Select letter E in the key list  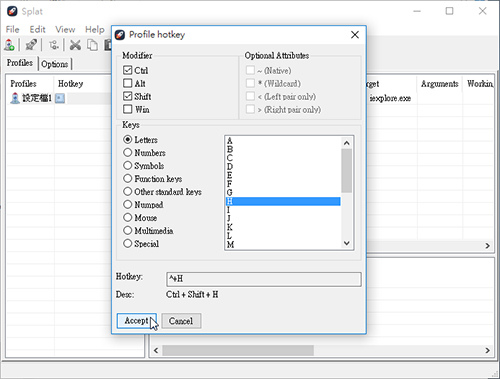click(283, 175)
